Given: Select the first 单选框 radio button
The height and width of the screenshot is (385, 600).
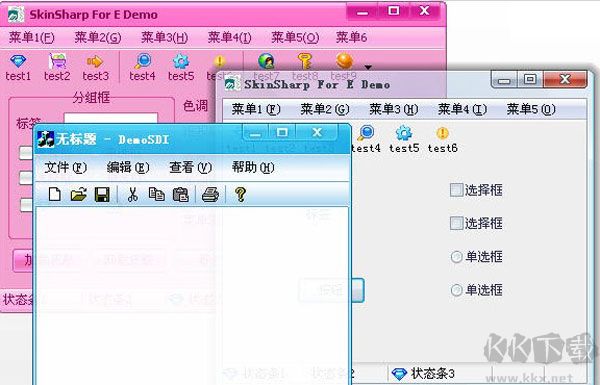Looking at the screenshot, I should [x=456, y=257].
